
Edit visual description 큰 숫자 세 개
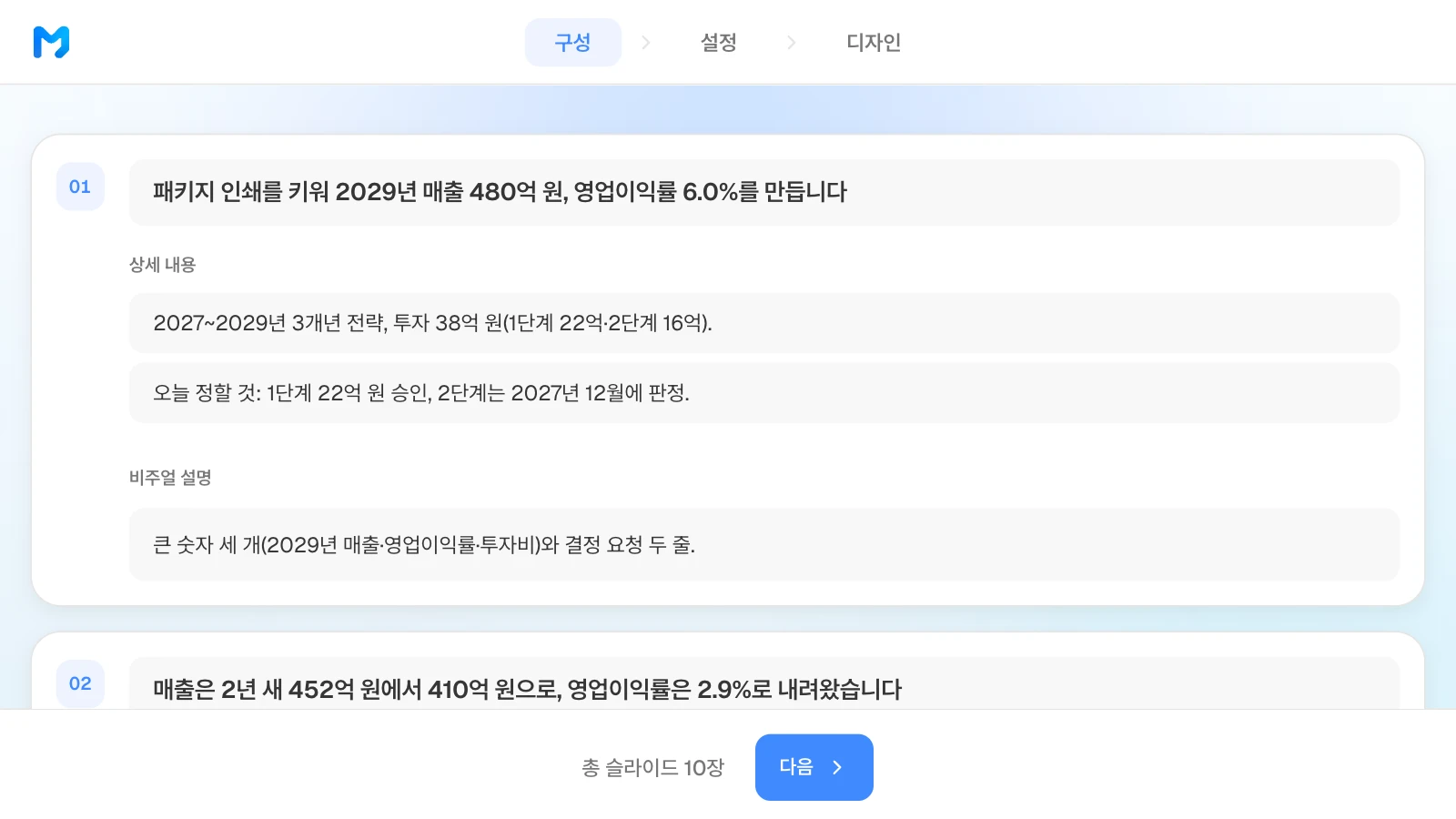click(x=763, y=544)
